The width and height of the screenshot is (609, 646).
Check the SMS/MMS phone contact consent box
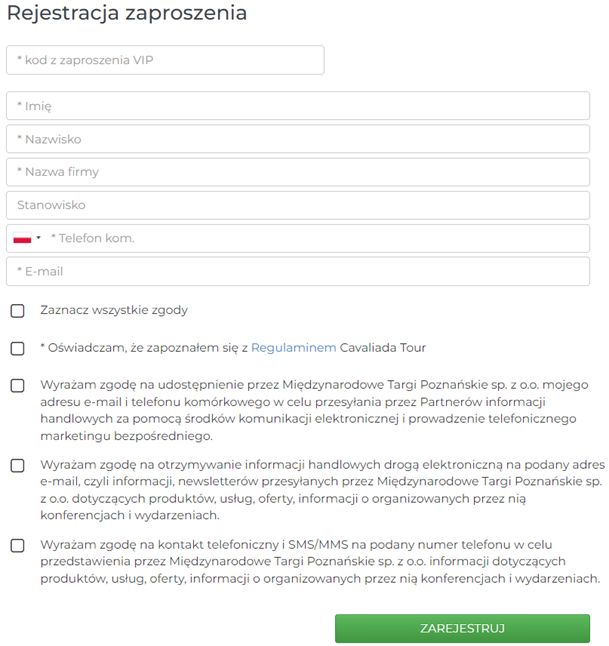[17, 546]
